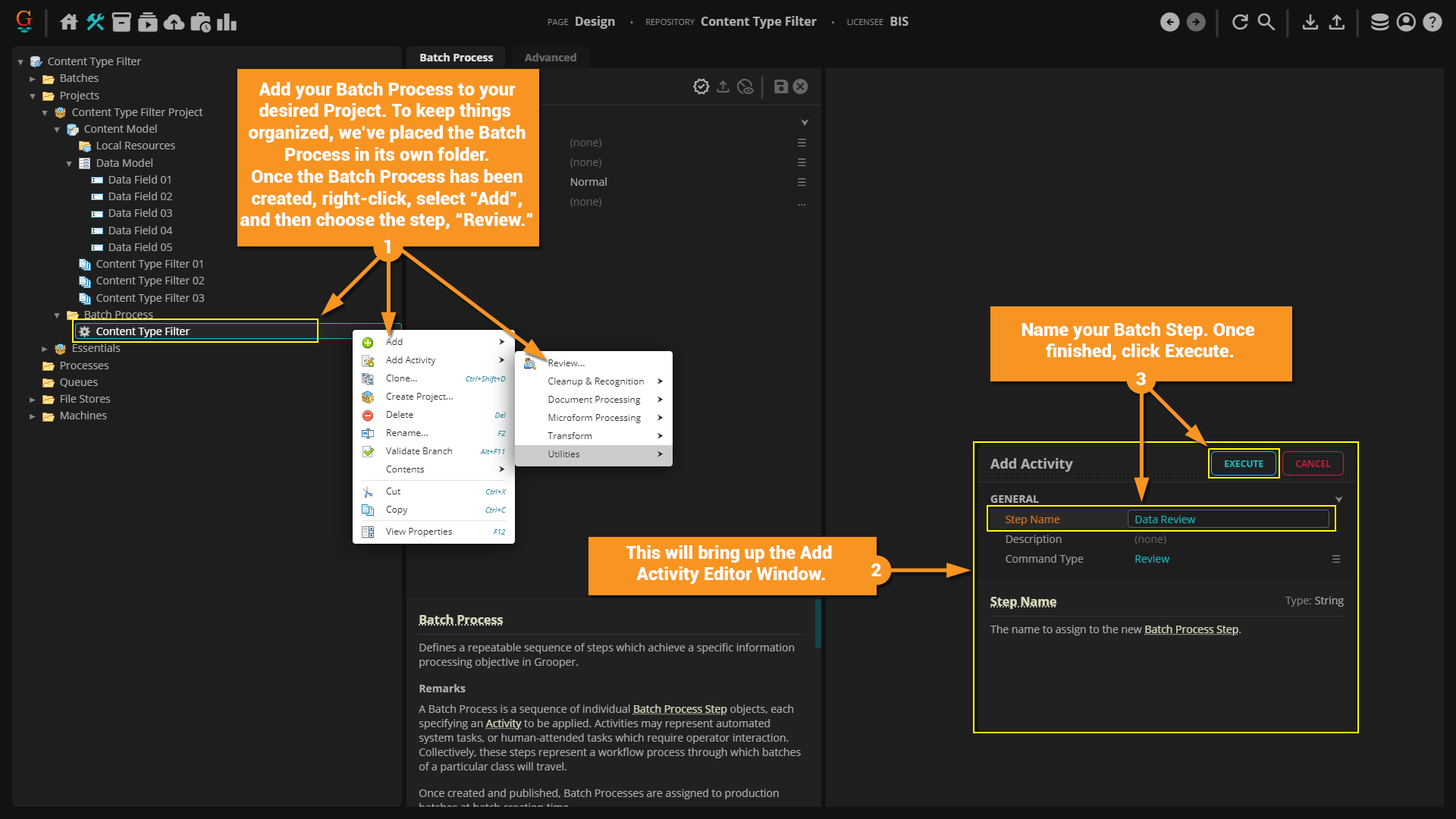Open the Batches archive icon
The height and width of the screenshot is (819, 1456).
click(121, 22)
